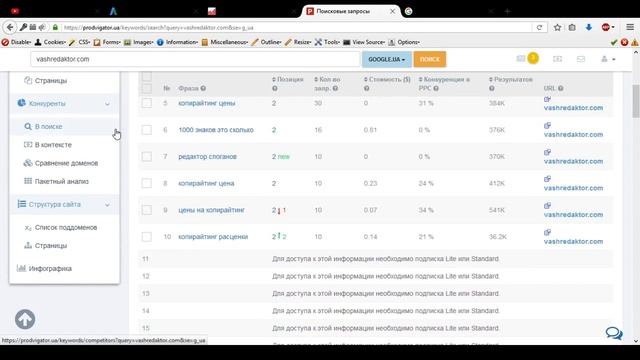Image resolution: width=640 pixels, height=360 pixels.
Task: Click the Adblock red icon in toolbar
Action: point(606,27)
